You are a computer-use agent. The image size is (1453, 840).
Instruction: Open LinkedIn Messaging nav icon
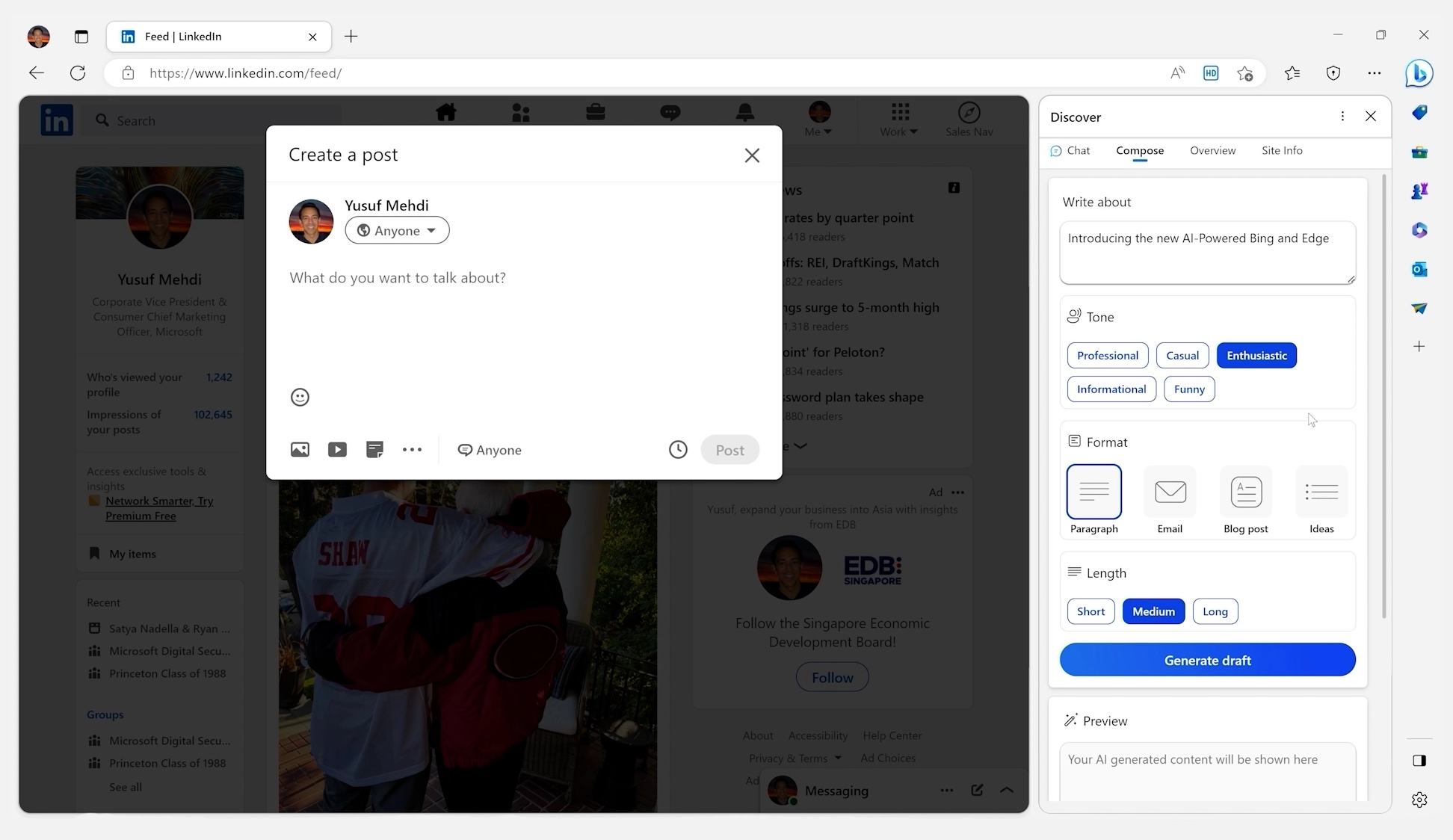pyautogui.click(x=670, y=113)
